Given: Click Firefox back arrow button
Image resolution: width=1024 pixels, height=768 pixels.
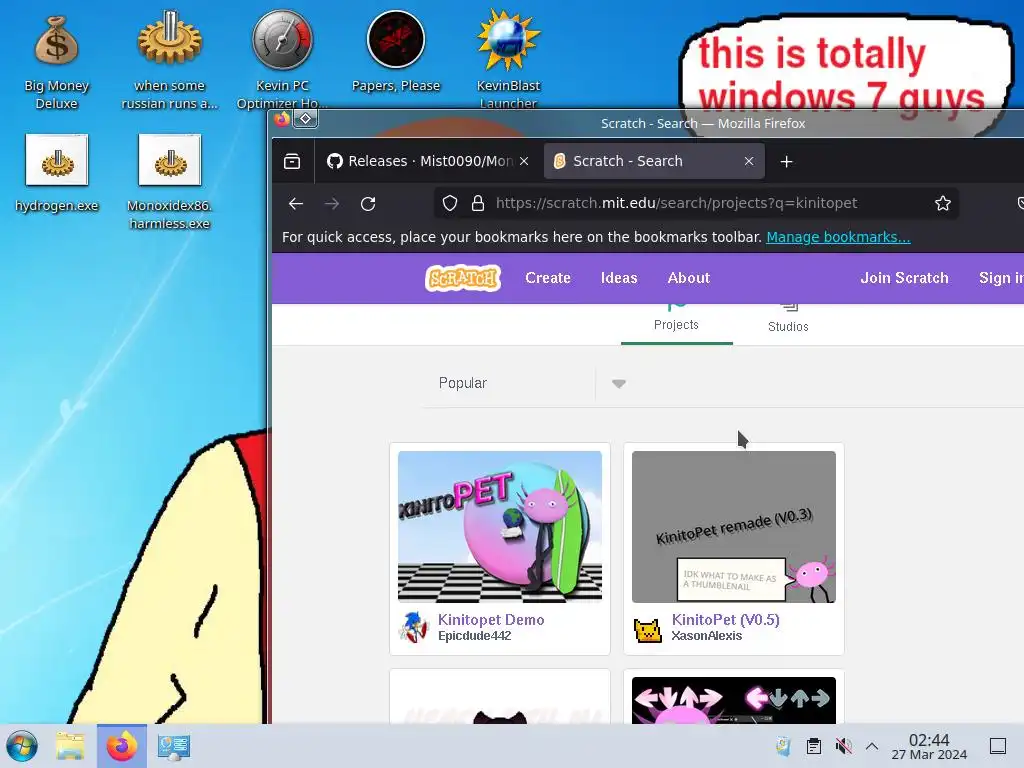Looking at the screenshot, I should click(296, 204).
